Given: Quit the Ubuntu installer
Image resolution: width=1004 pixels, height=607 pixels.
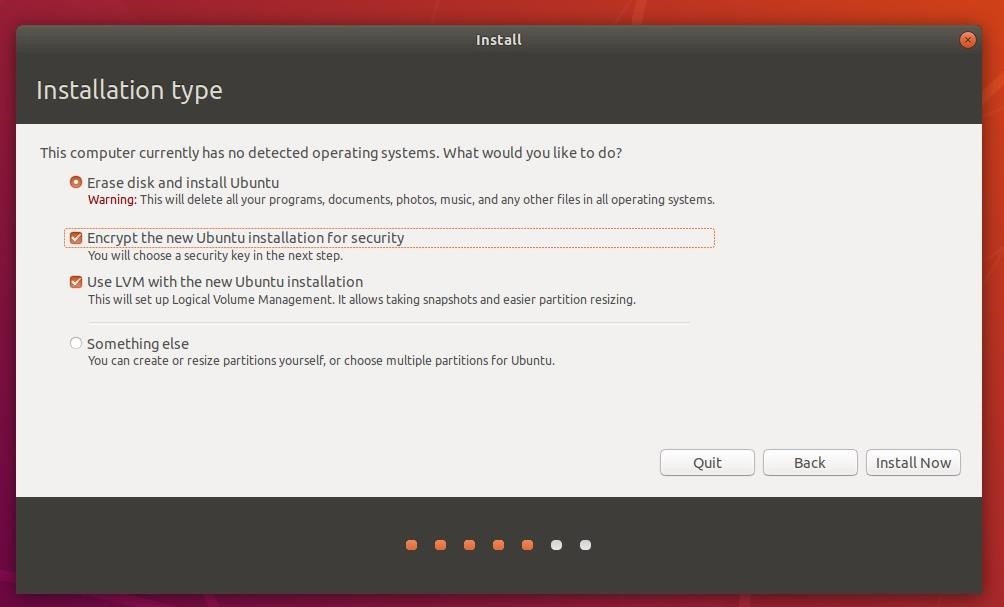Looking at the screenshot, I should point(706,462).
